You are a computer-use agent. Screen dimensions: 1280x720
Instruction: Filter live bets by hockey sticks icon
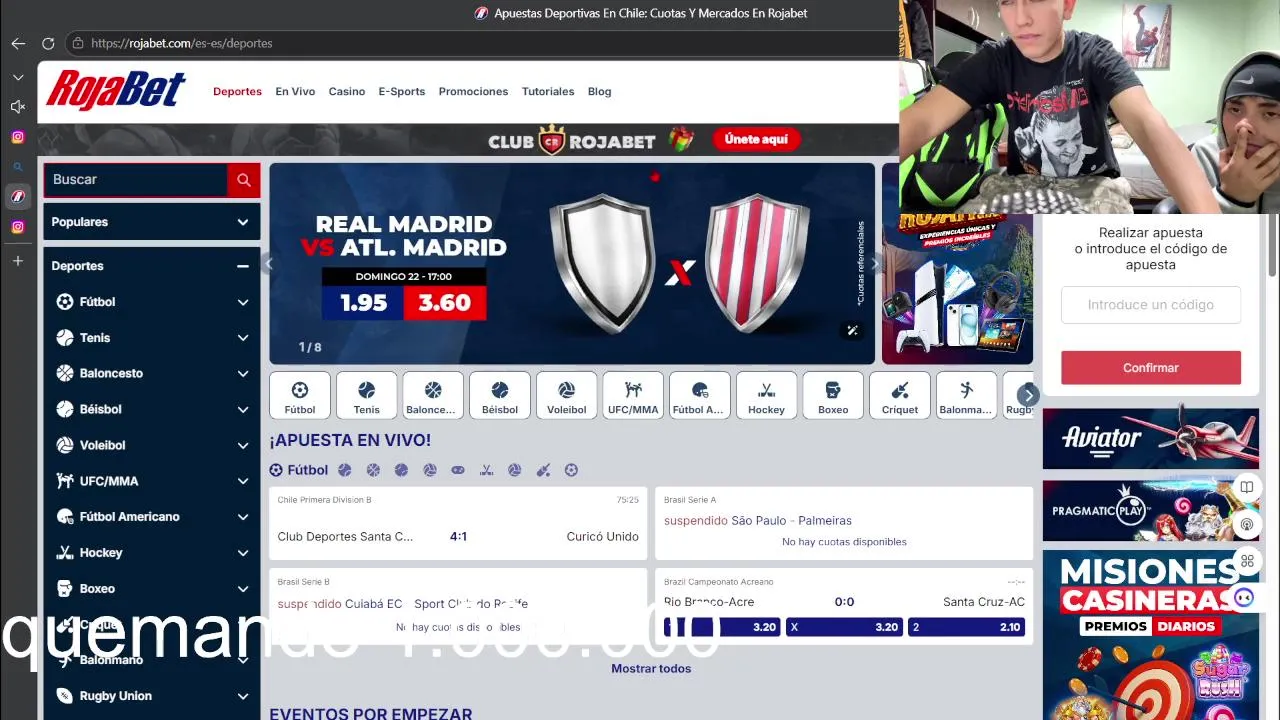486,470
